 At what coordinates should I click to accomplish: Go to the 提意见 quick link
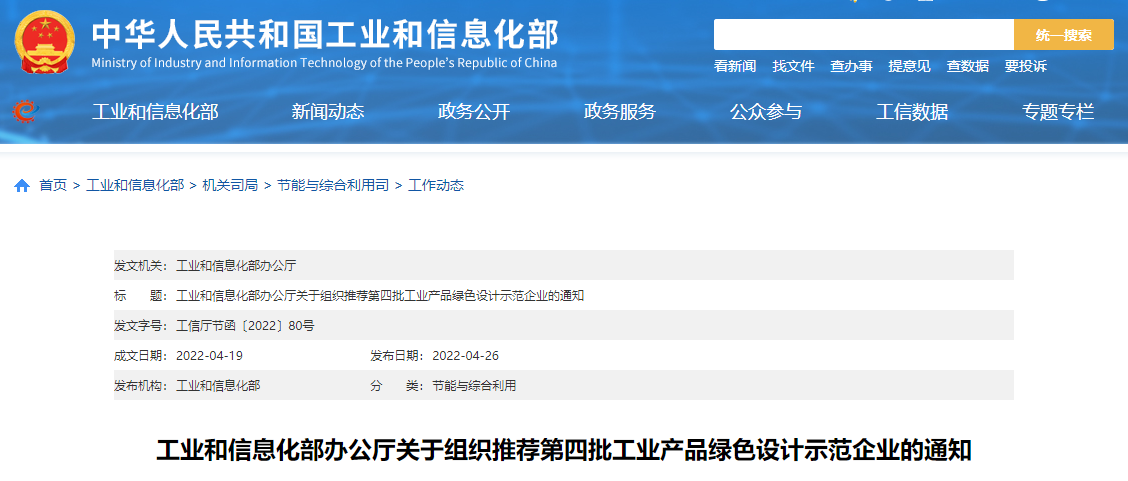tap(909, 66)
